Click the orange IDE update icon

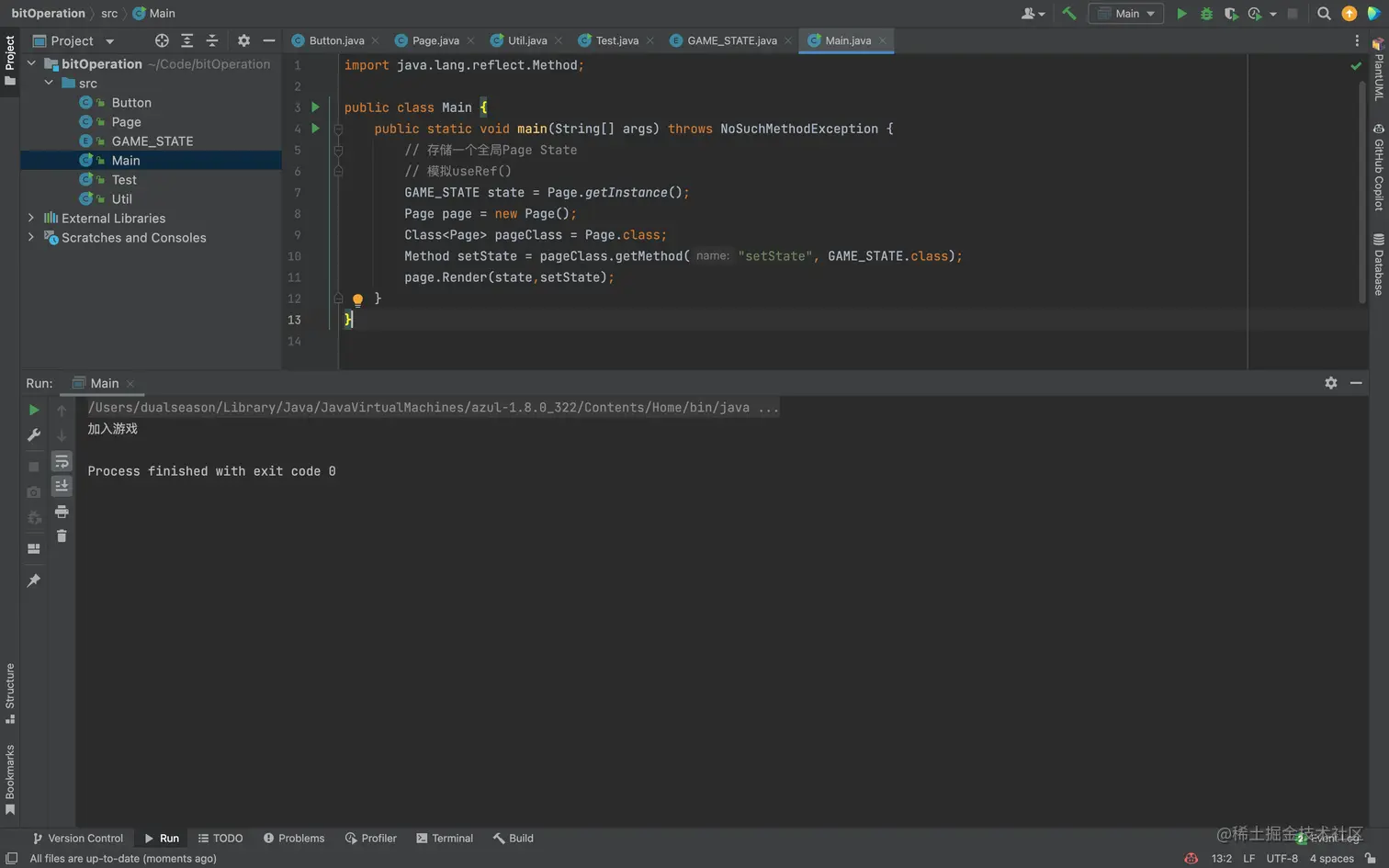click(1349, 14)
